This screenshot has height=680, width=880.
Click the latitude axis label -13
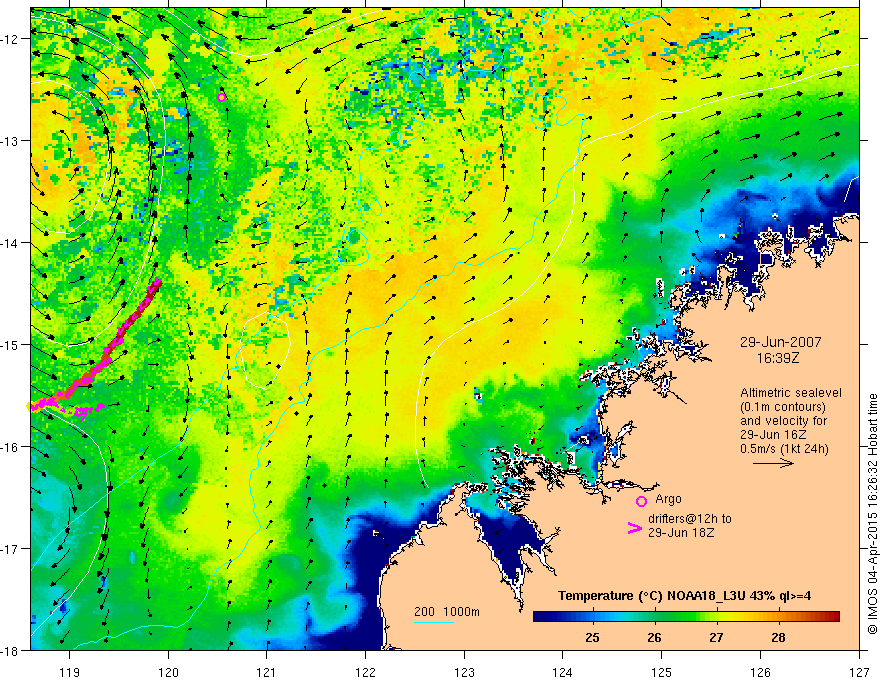[x=11, y=141]
